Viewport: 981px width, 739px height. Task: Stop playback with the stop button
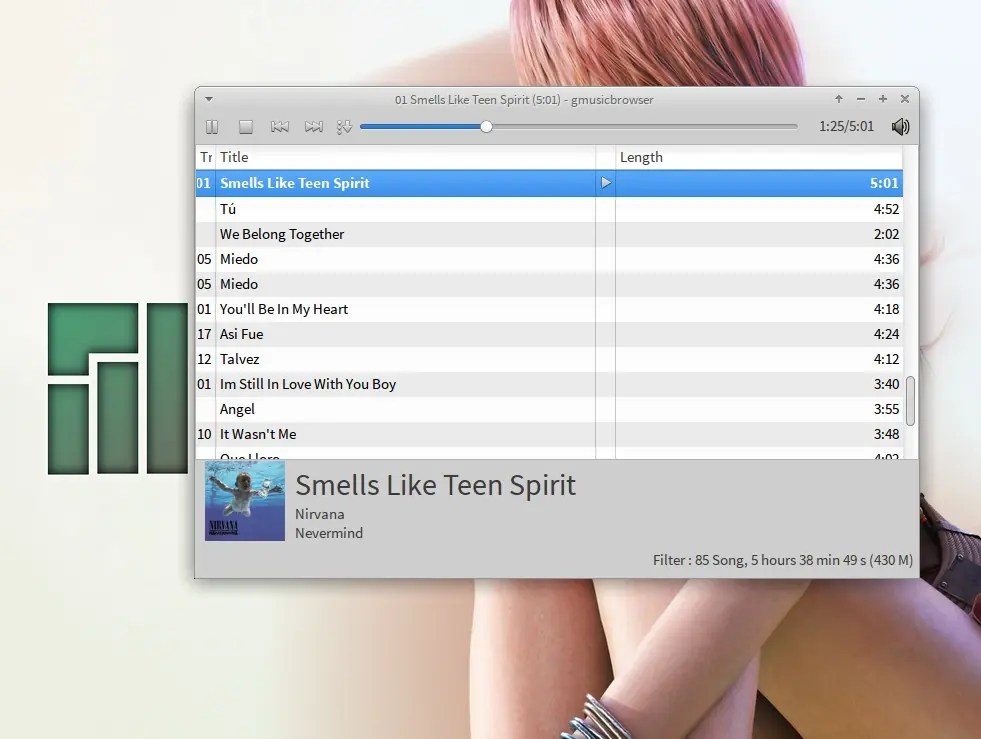click(246, 127)
